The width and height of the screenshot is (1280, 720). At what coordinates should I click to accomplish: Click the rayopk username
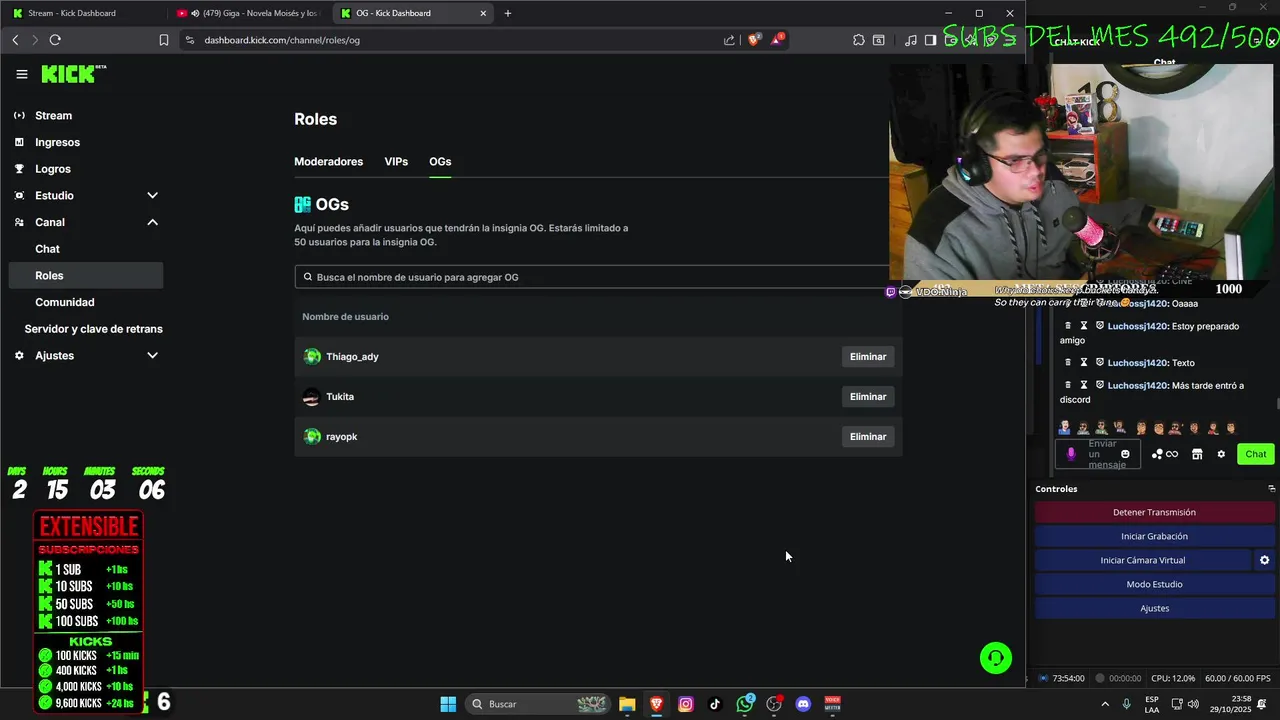(341, 437)
